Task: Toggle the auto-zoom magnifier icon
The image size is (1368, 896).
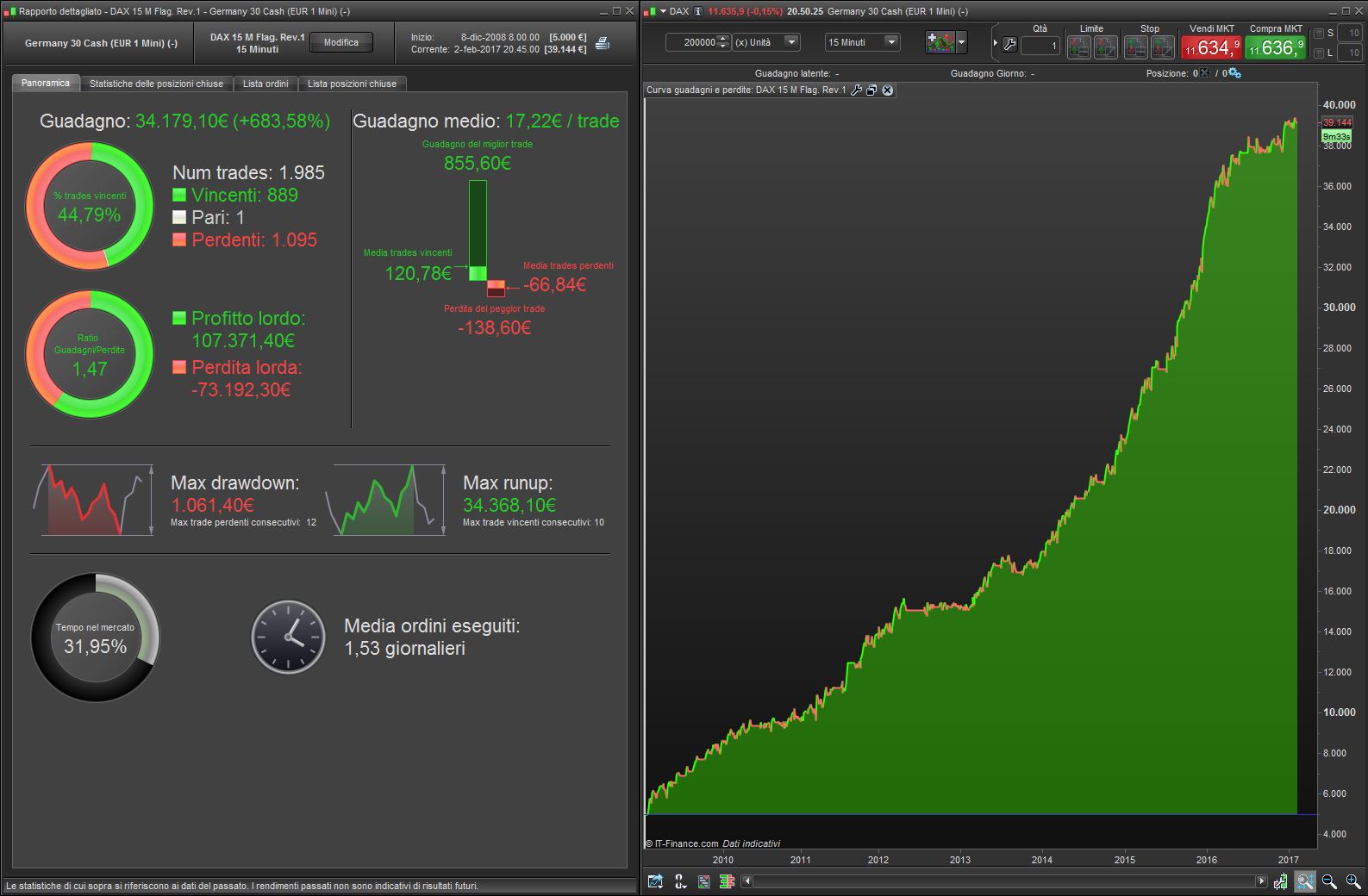Action: 1305,881
